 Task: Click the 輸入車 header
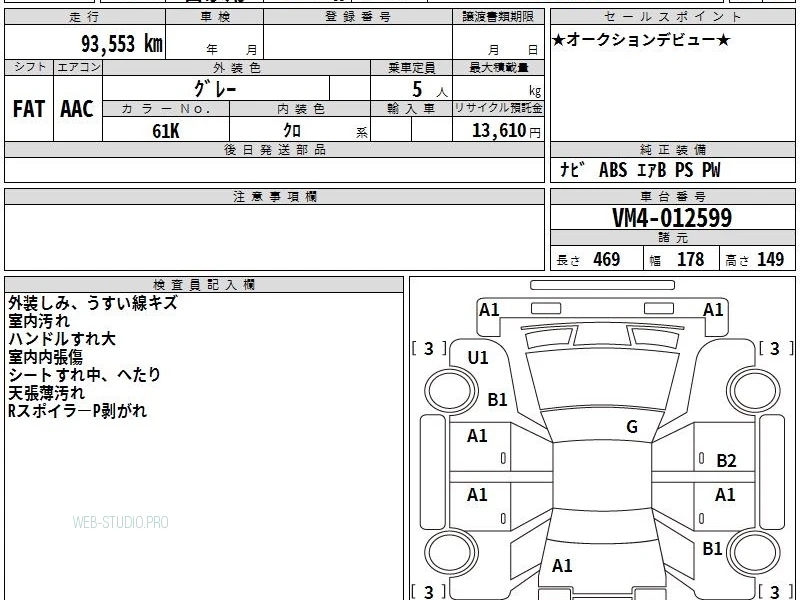(411, 109)
